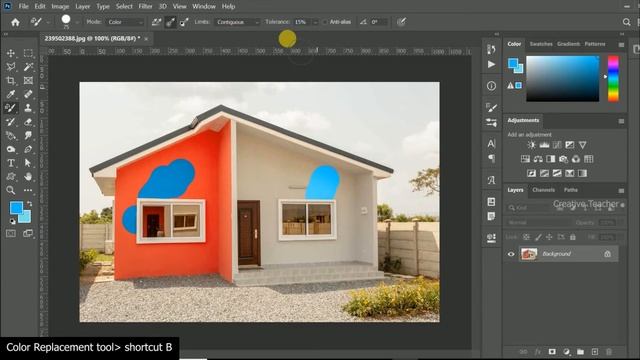Select the Magic Wand tool
Image resolution: width=640 pixels, height=360 pixels.
click(x=28, y=67)
